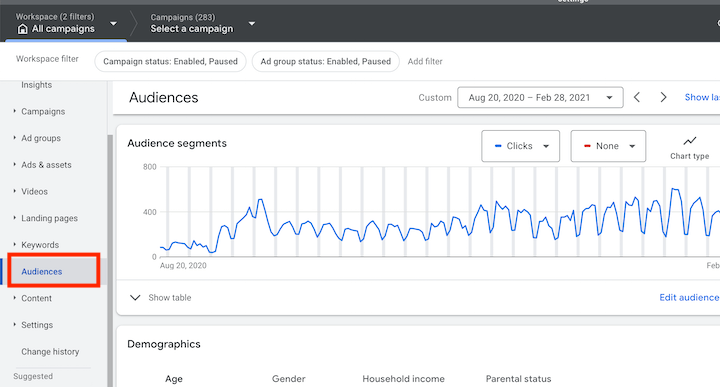
Task: Switch to the Gender demographics tab
Action: click(288, 379)
